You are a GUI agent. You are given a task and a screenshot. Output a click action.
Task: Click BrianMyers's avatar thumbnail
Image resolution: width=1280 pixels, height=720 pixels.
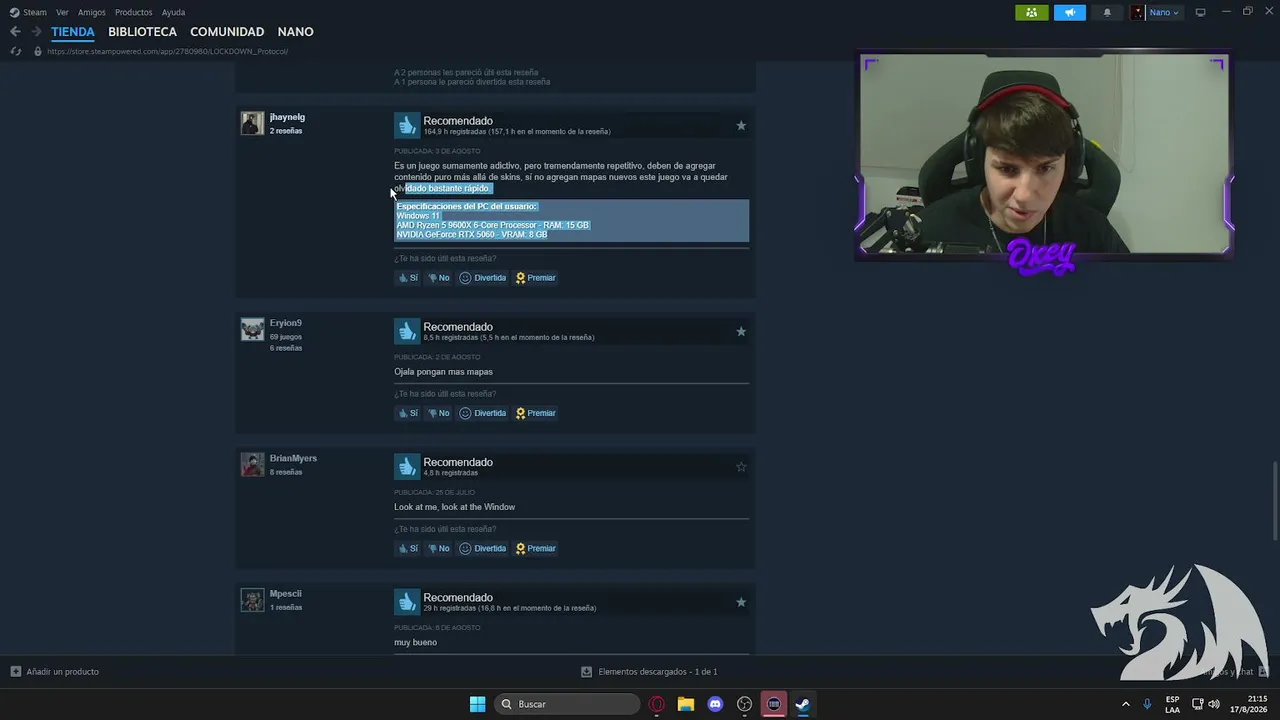point(252,464)
